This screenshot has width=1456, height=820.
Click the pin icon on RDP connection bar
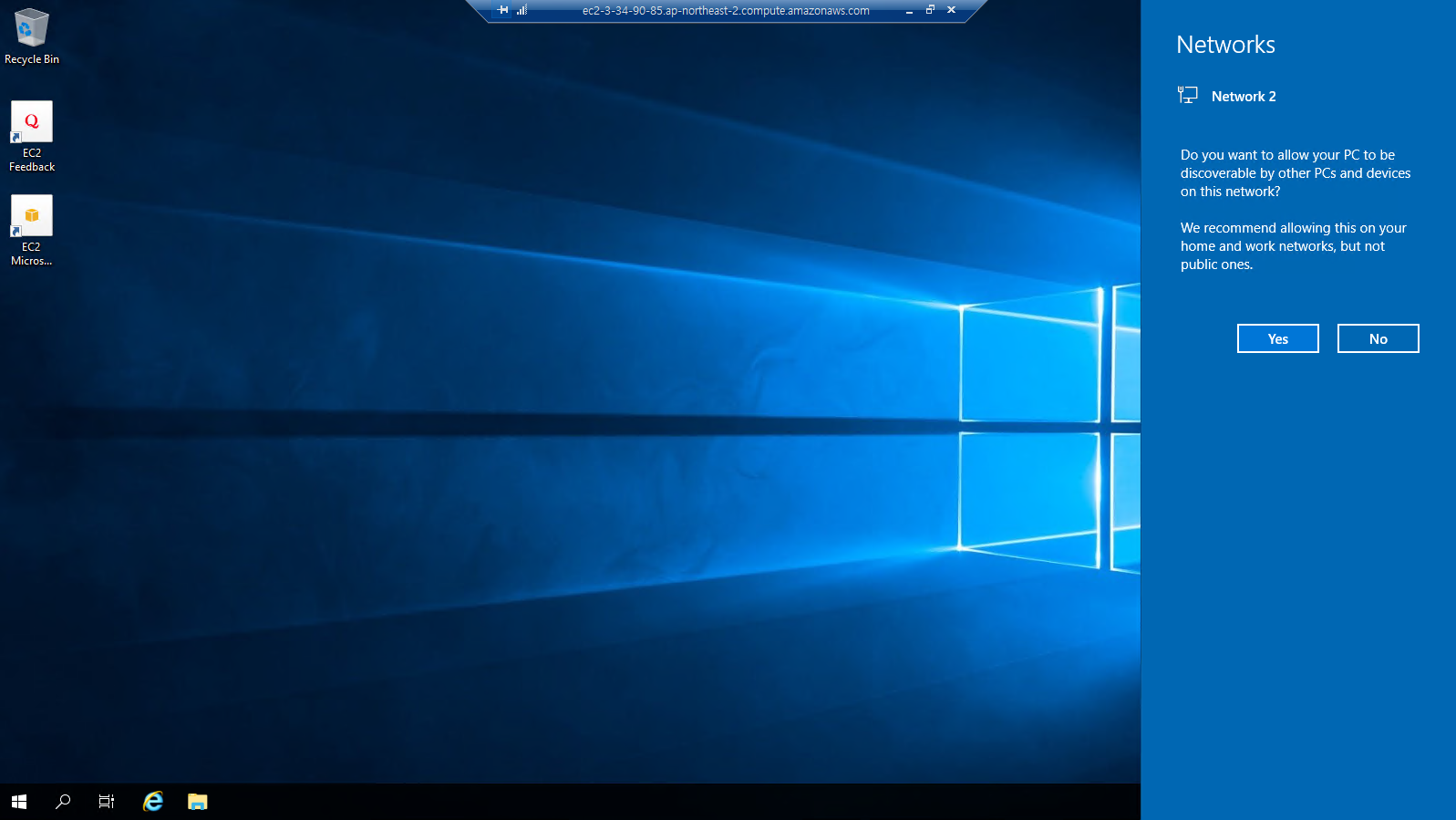pos(503,10)
